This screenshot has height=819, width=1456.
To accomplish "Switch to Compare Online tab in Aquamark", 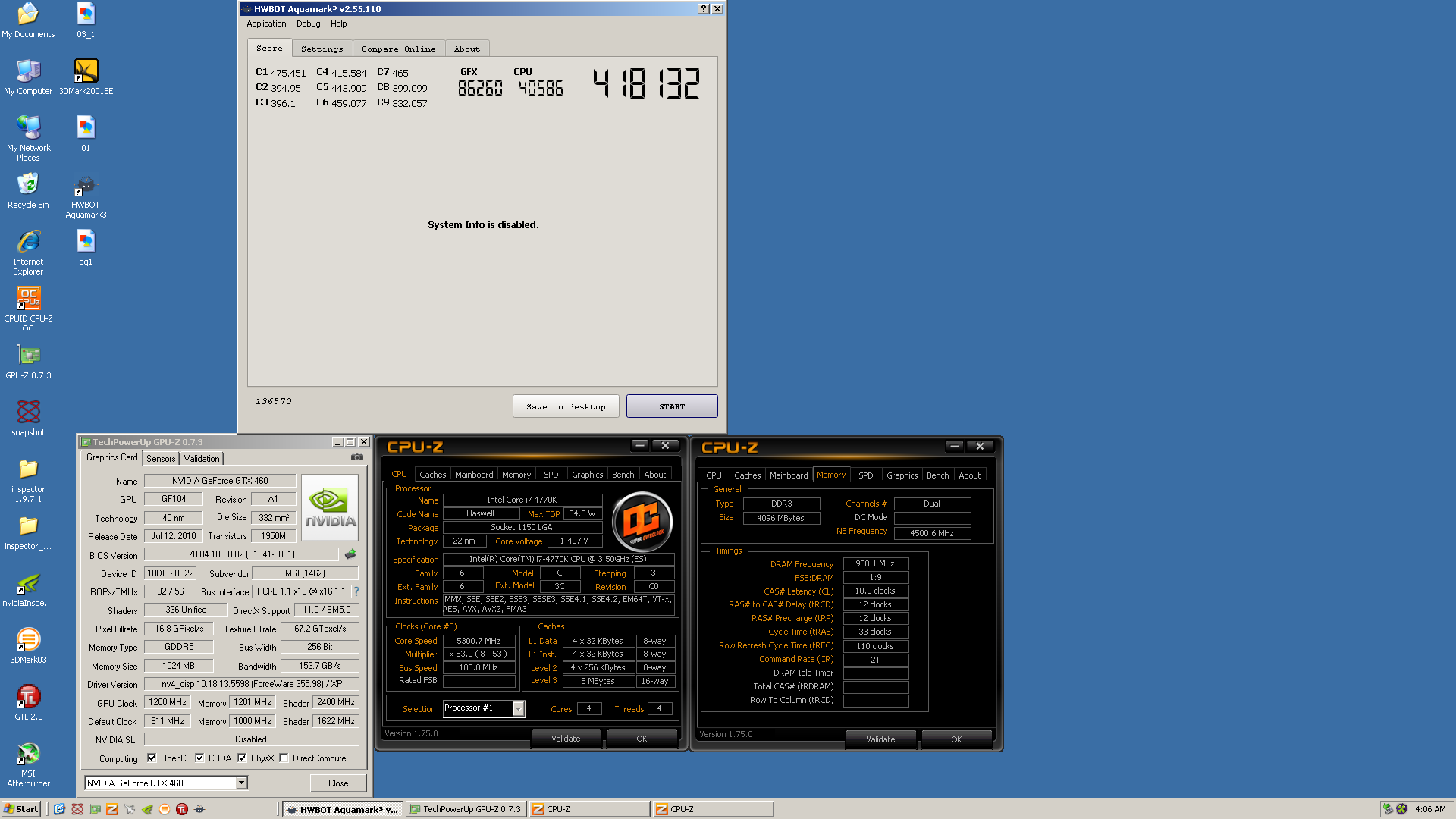I will [399, 49].
